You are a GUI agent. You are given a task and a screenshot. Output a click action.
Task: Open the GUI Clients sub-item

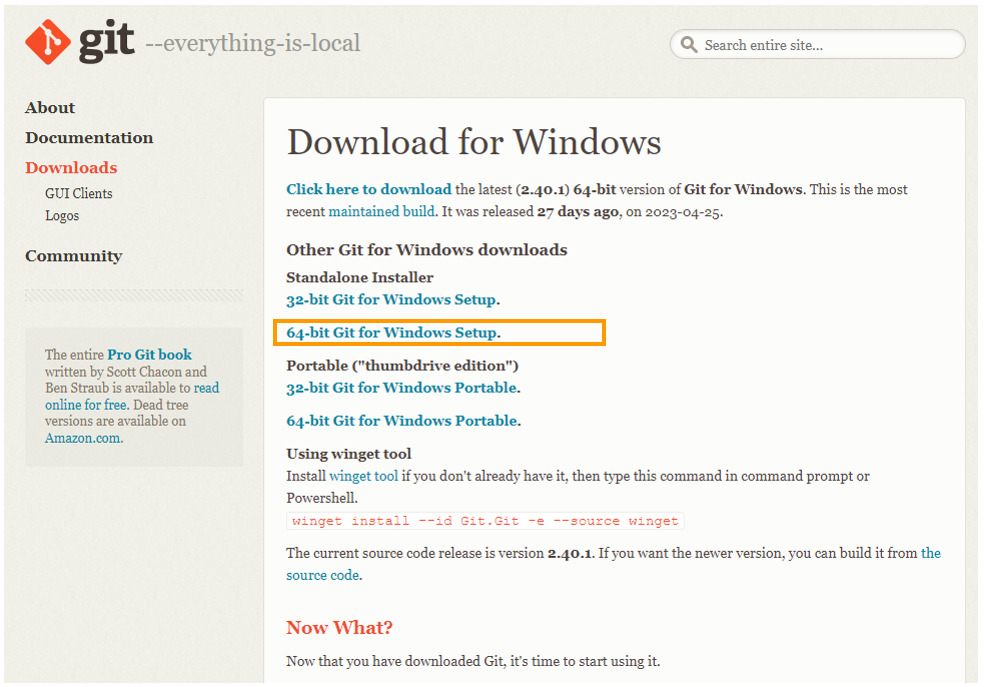[x=78, y=194]
